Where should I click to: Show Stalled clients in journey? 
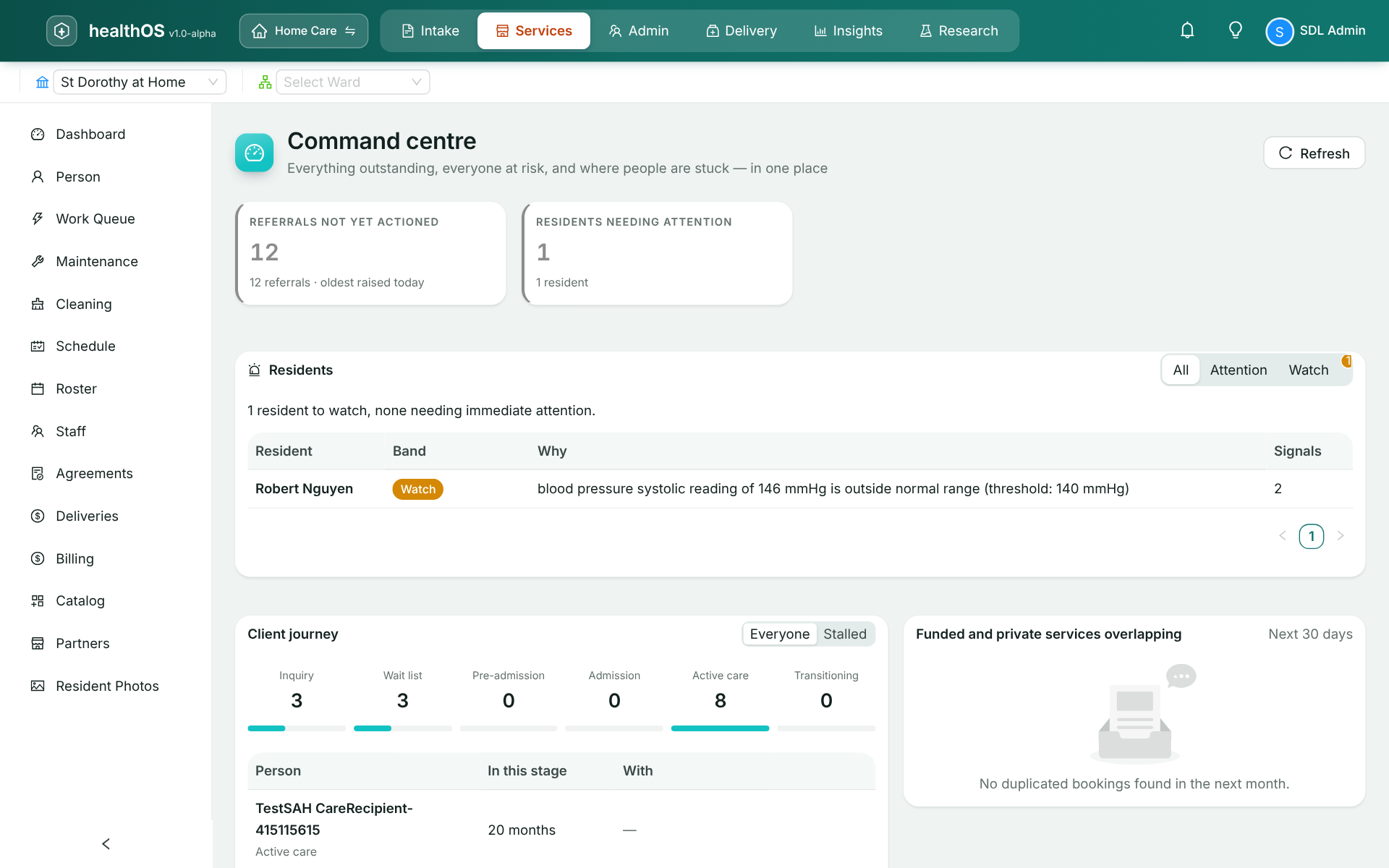[844, 634]
